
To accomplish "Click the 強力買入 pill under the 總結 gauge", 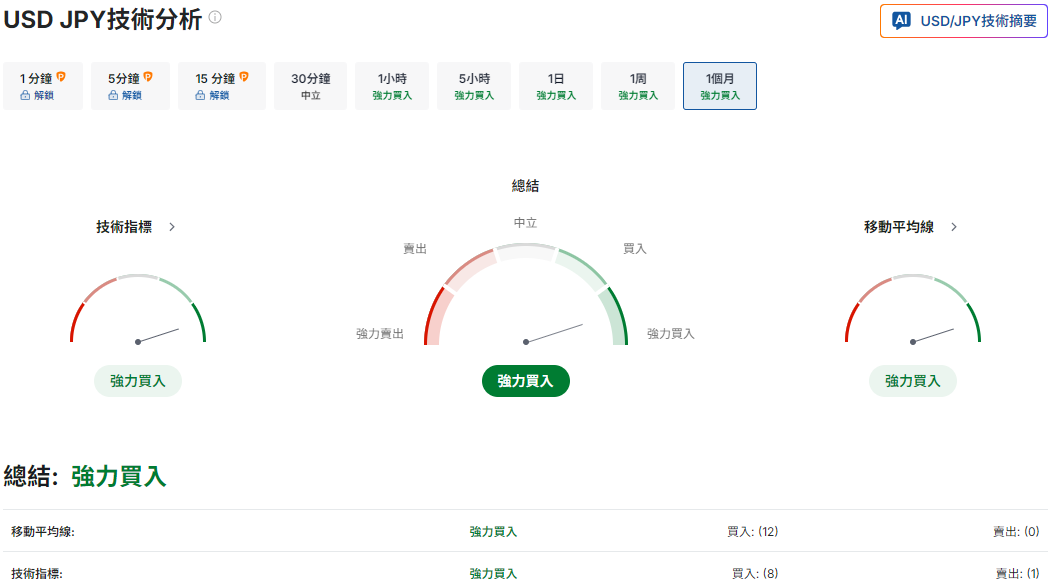I will coord(525,381).
